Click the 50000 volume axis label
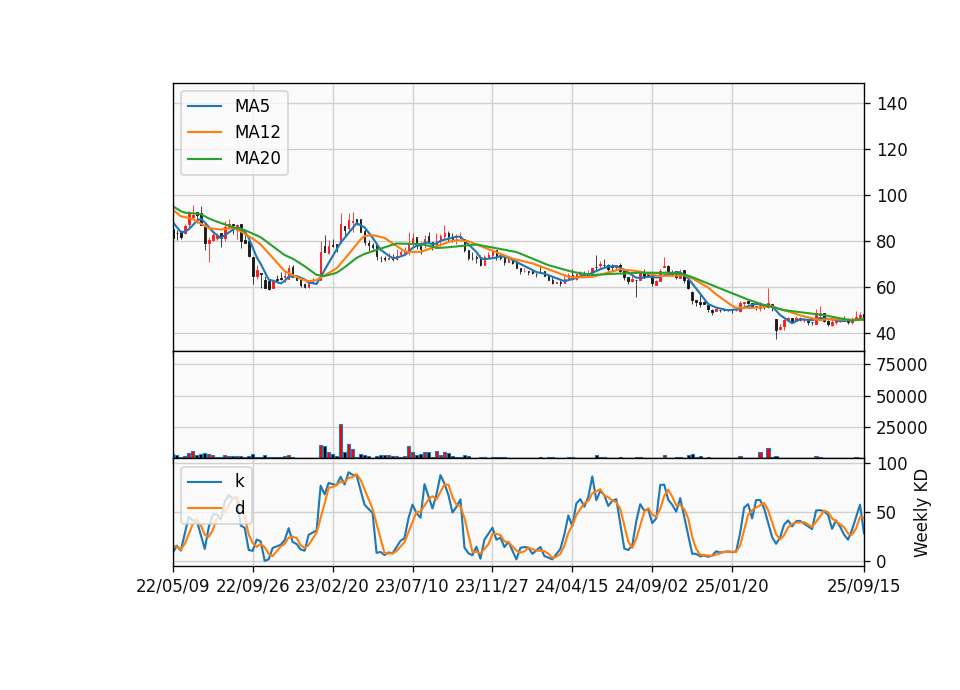Image resolution: width=960 pixels, height=690 pixels. [x=902, y=397]
